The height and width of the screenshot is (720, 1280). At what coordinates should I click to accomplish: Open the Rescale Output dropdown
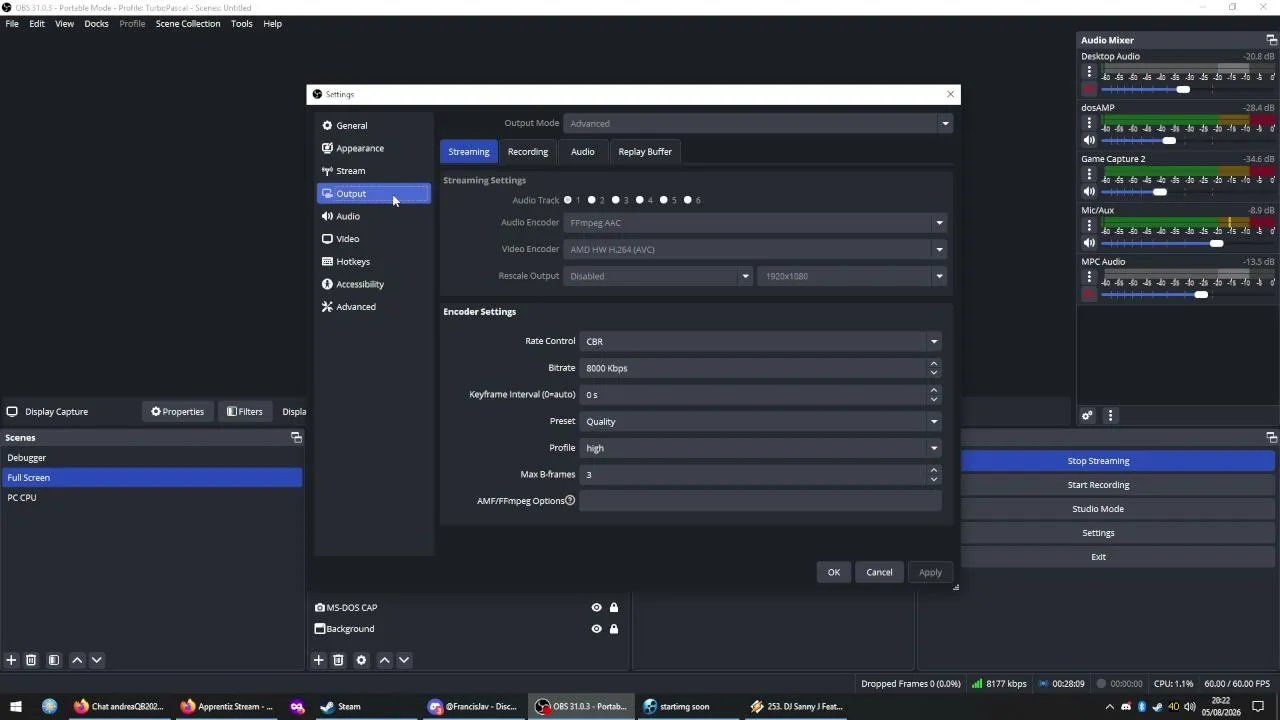coord(657,276)
